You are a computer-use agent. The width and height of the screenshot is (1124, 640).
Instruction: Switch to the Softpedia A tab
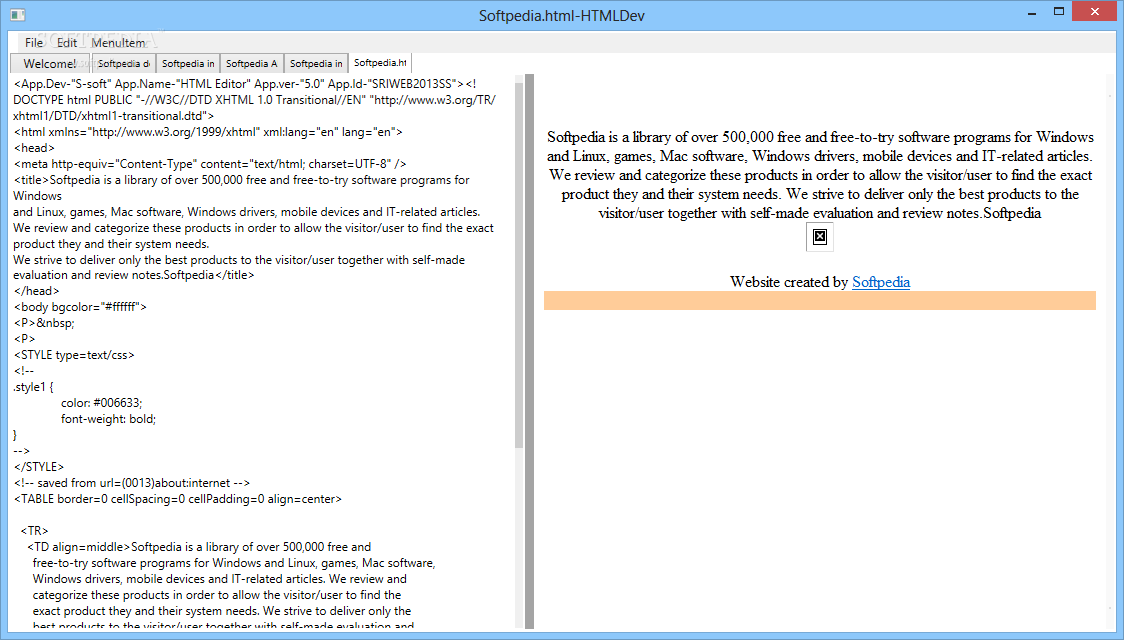(252, 64)
